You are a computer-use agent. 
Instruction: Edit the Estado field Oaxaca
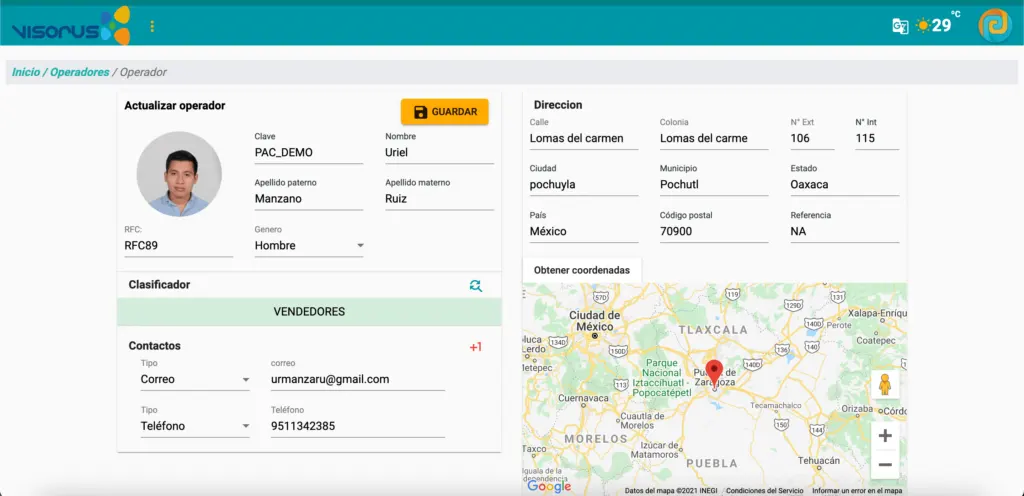click(x=844, y=185)
